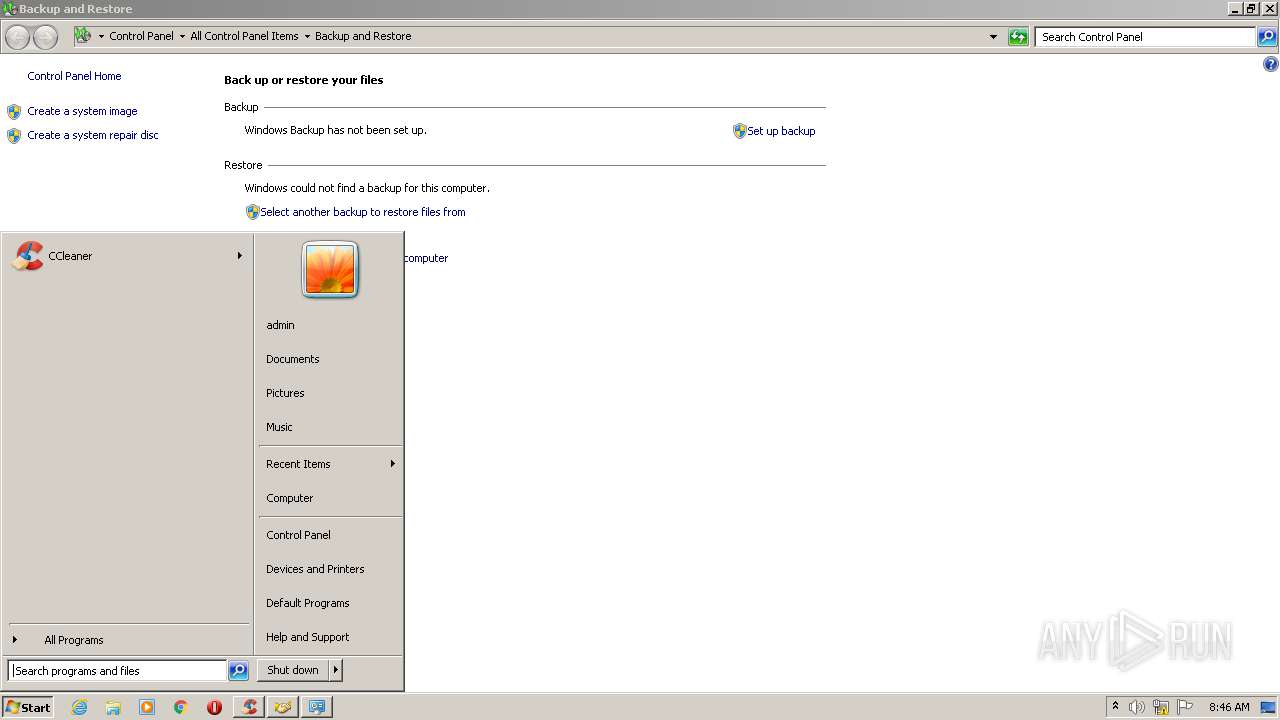Click the 8:46 AM clock
The image size is (1280, 720).
(x=1229, y=707)
